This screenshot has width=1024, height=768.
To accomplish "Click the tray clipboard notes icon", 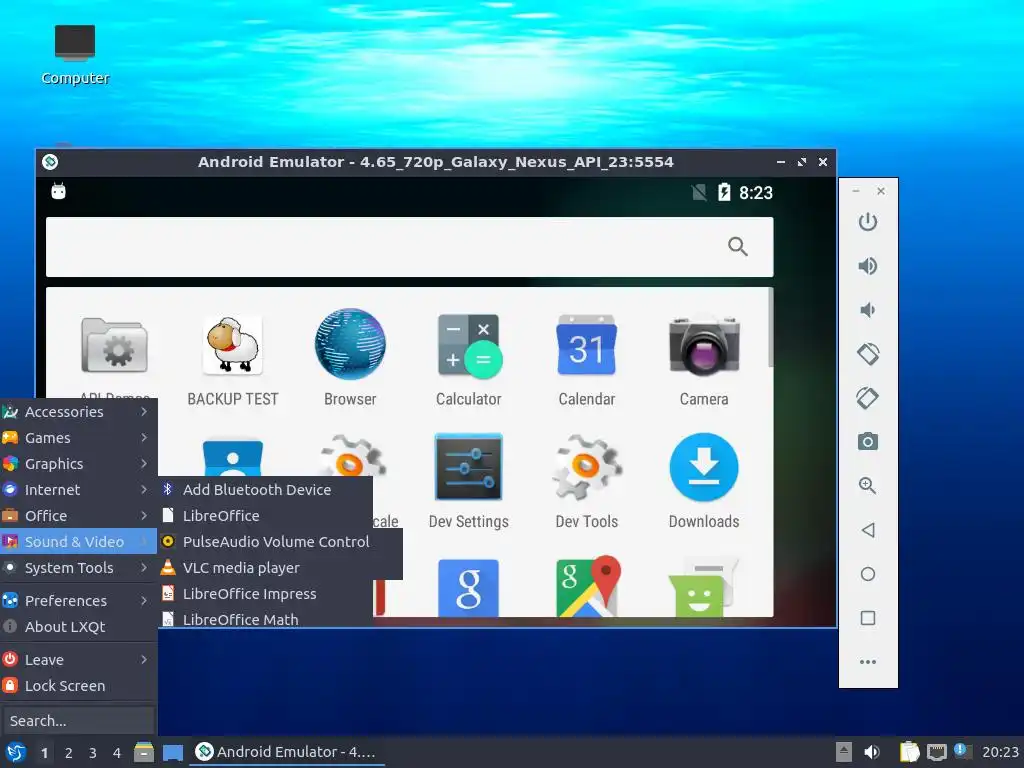I will (909, 752).
